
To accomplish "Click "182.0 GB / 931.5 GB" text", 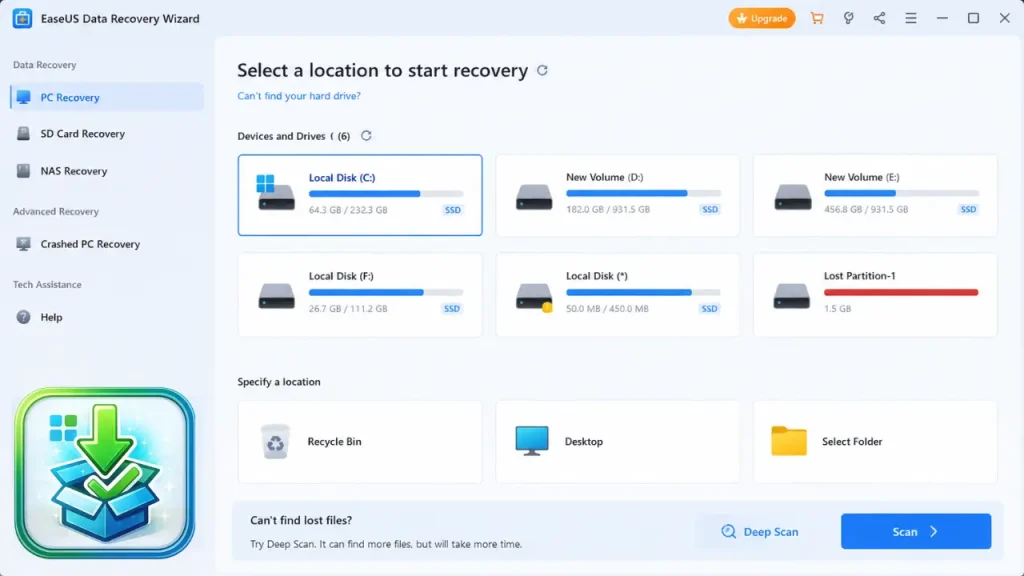I will tap(607, 209).
